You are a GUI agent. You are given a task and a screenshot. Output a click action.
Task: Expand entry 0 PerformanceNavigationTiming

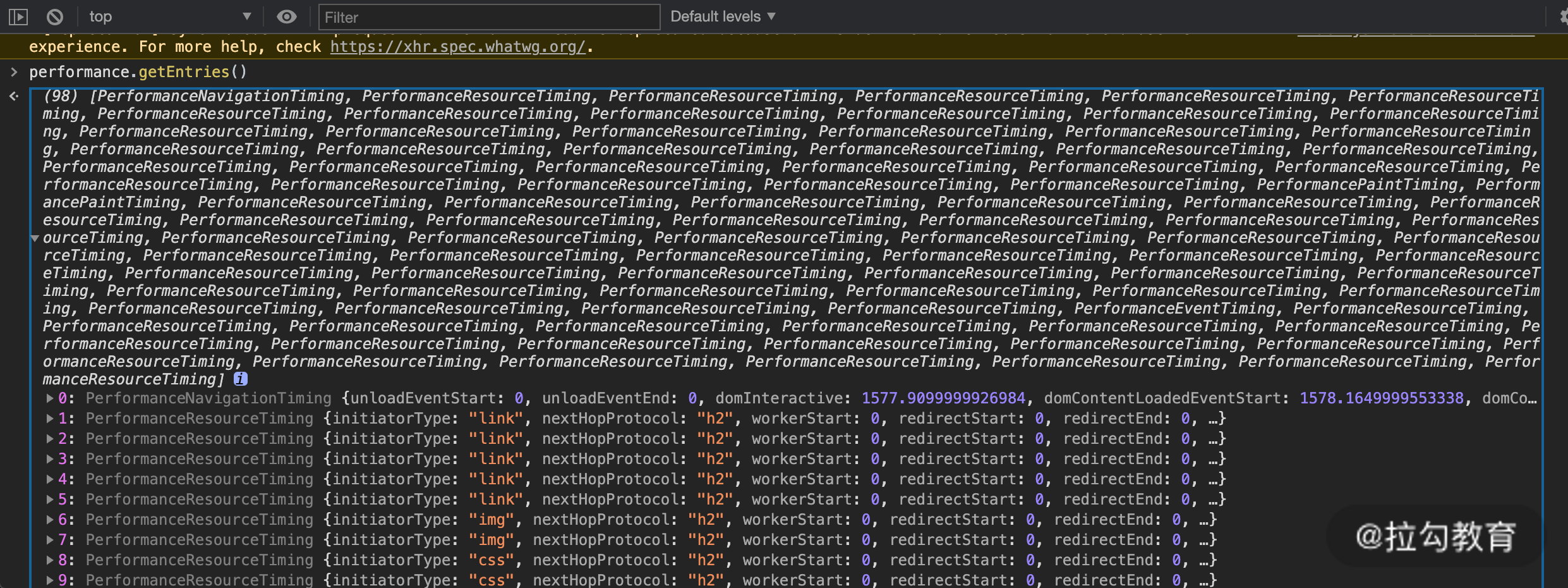click(x=50, y=398)
